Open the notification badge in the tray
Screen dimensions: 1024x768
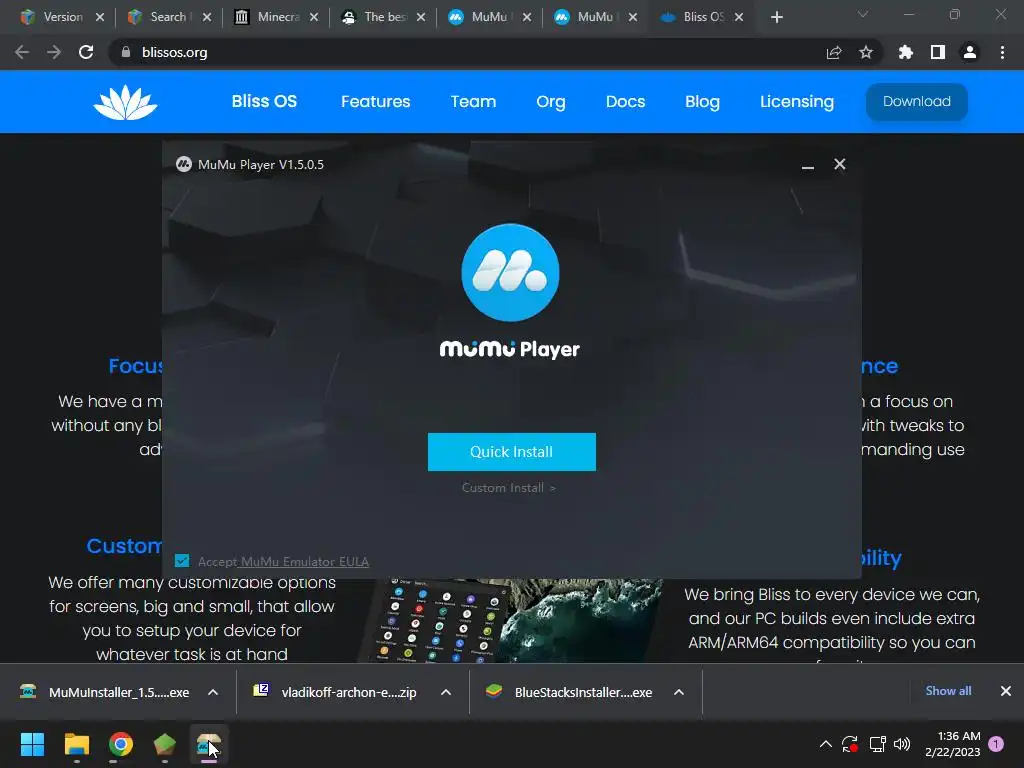click(x=996, y=744)
